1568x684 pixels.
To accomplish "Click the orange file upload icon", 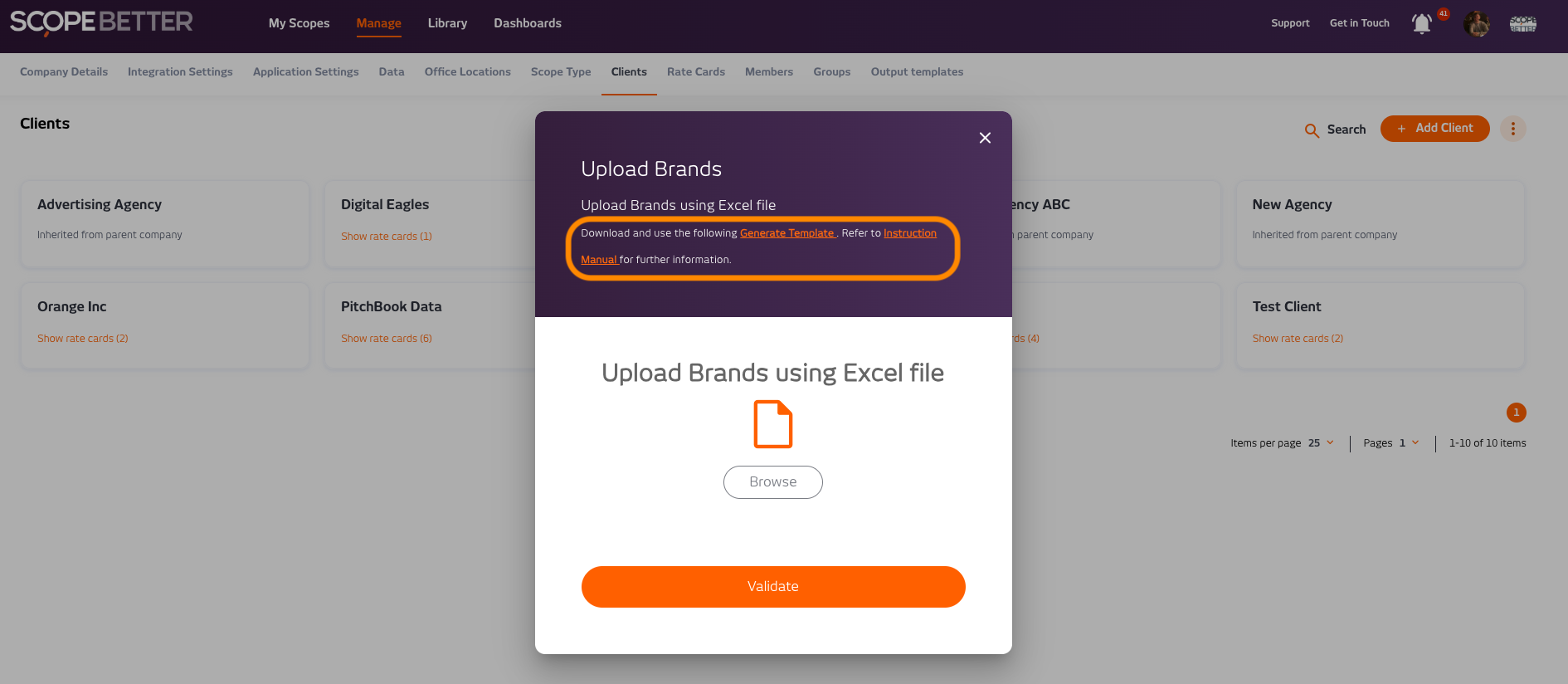I will 772,424.
